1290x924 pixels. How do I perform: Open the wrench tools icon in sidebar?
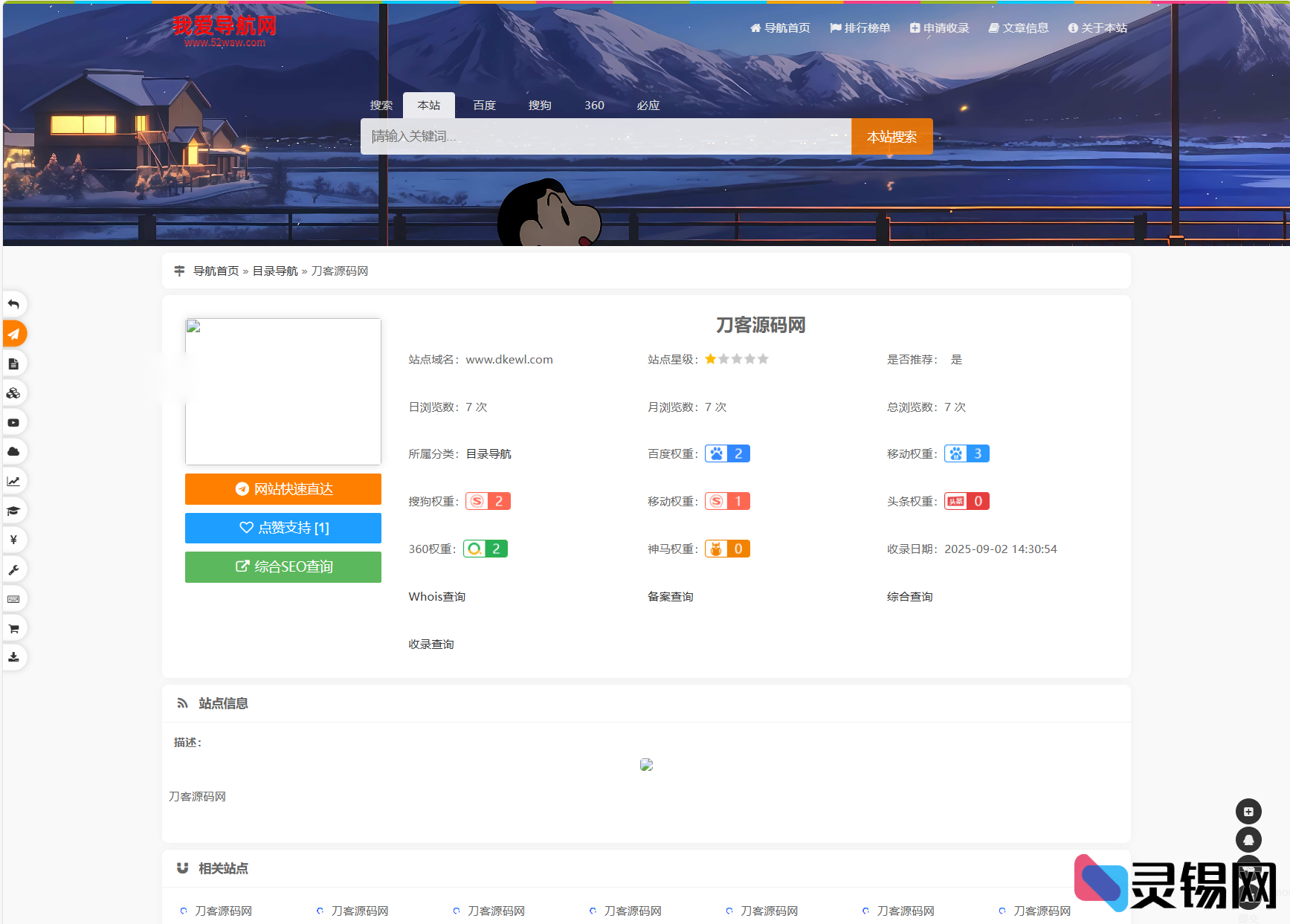tap(14, 569)
